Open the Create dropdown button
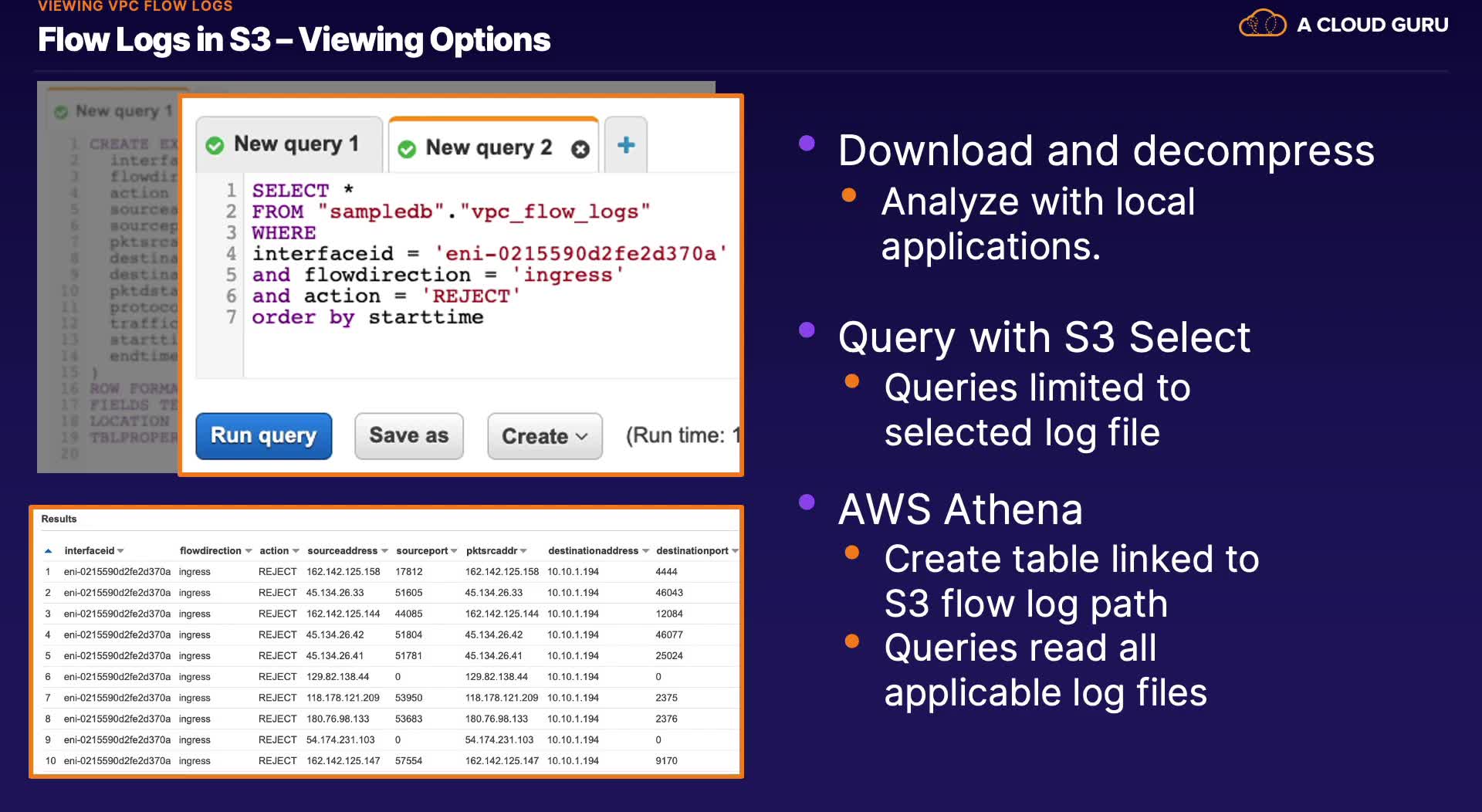This screenshot has width=1482, height=812. click(x=545, y=436)
